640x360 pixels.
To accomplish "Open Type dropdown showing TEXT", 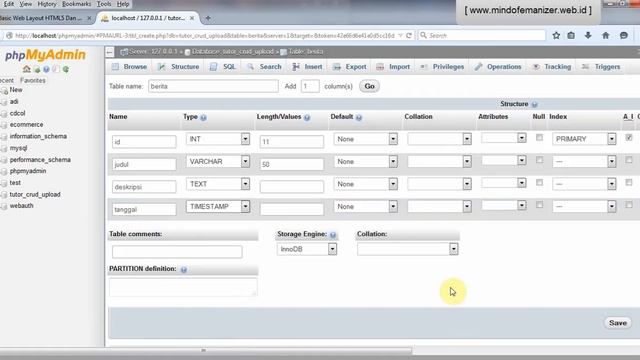I will click(218, 184).
